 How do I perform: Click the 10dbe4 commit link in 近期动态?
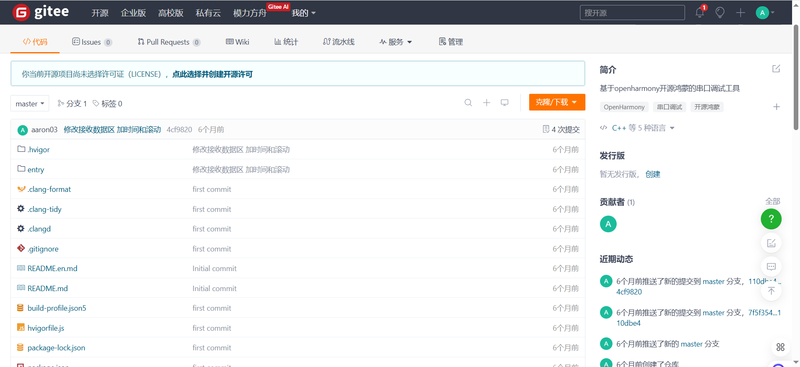[629, 323]
